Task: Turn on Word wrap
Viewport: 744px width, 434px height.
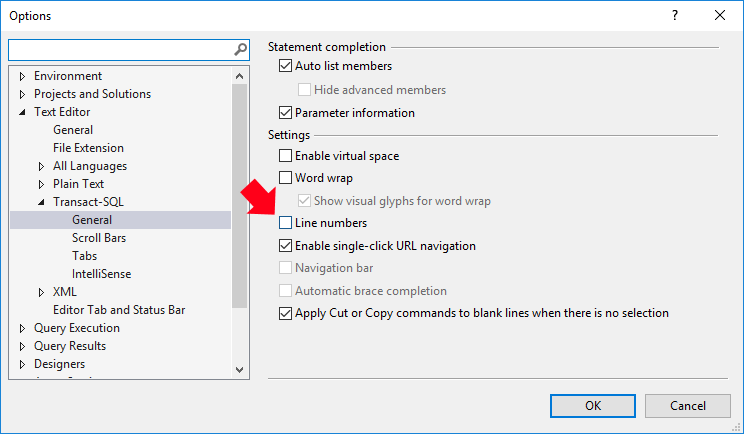Action: (x=285, y=178)
